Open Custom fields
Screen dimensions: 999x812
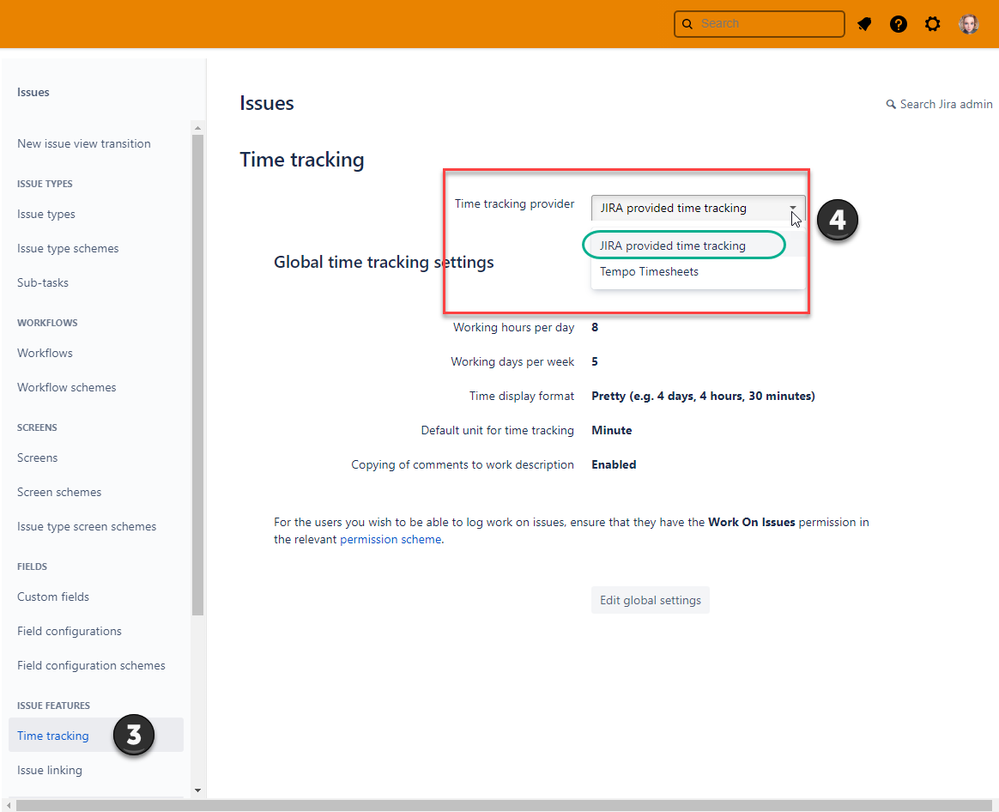coord(53,597)
